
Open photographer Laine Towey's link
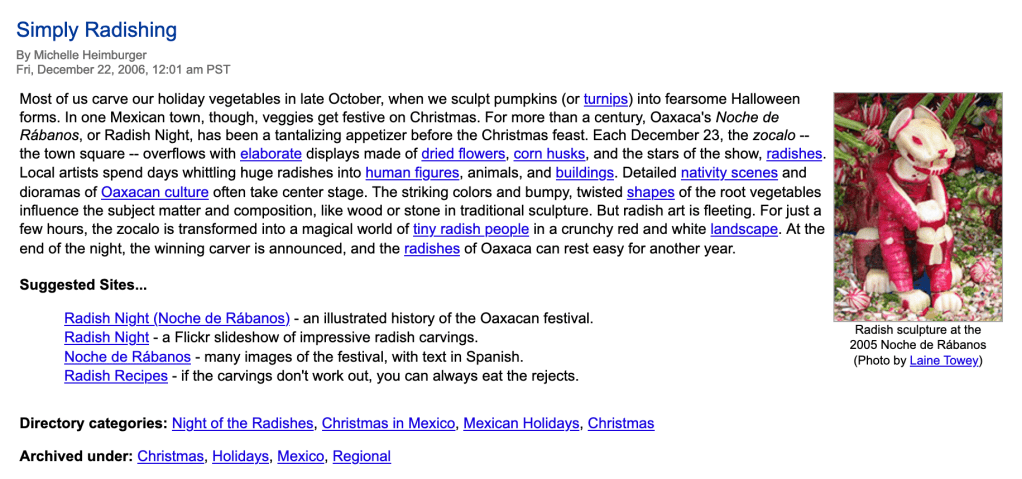click(x=944, y=361)
